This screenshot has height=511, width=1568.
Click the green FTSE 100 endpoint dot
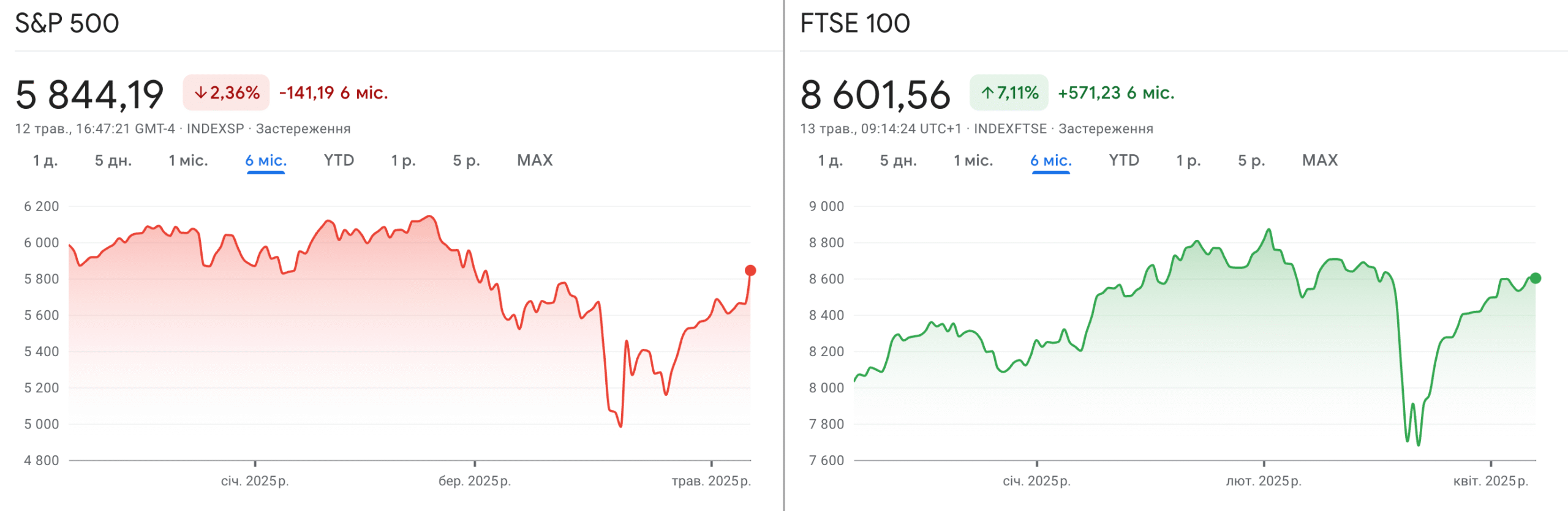click(x=1536, y=278)
